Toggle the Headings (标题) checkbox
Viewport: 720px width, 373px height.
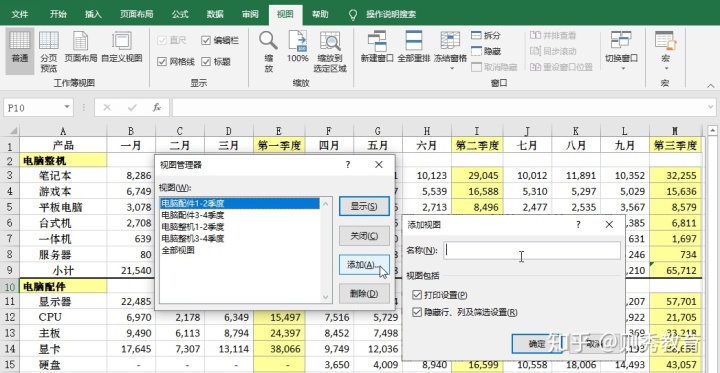click(x=206, y=62)
